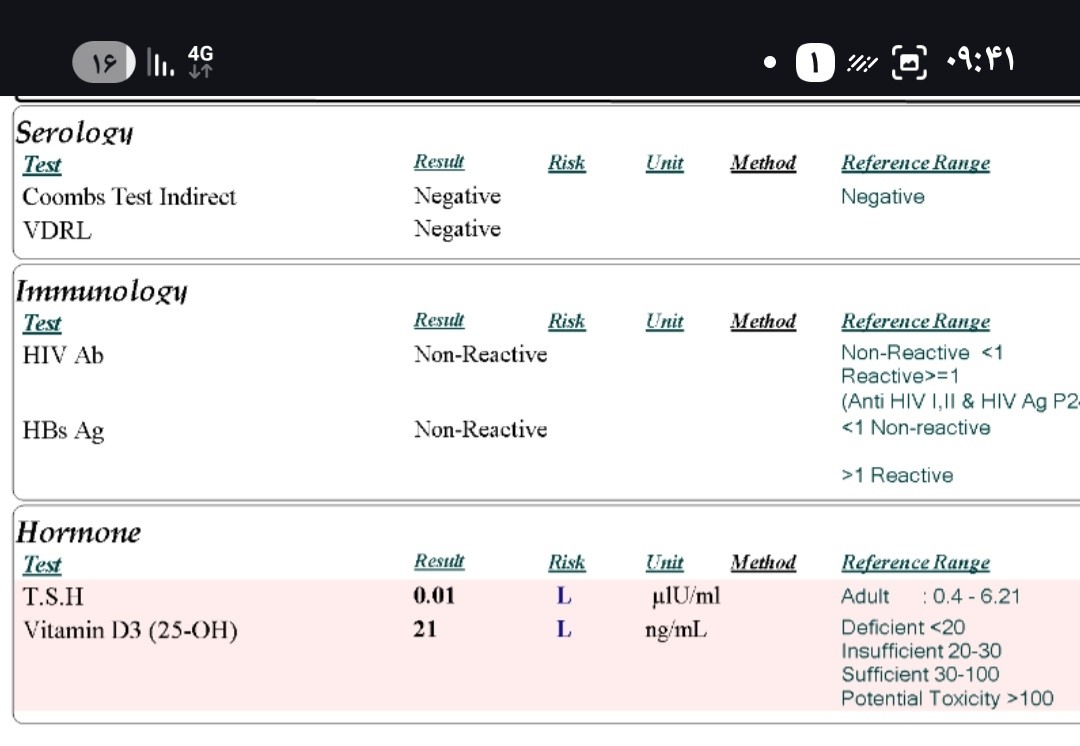Click the Method header in Immunology table
This screenshot has width=1080, height=746.
point(763,321)
